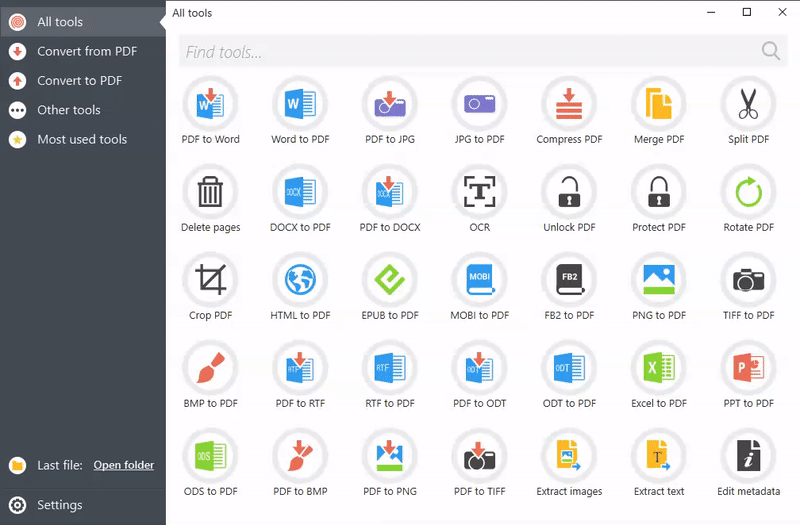Switch to All tools category
Image resolution: width=800 pixels, height=525 pixels.
click(x=83, y=22)
